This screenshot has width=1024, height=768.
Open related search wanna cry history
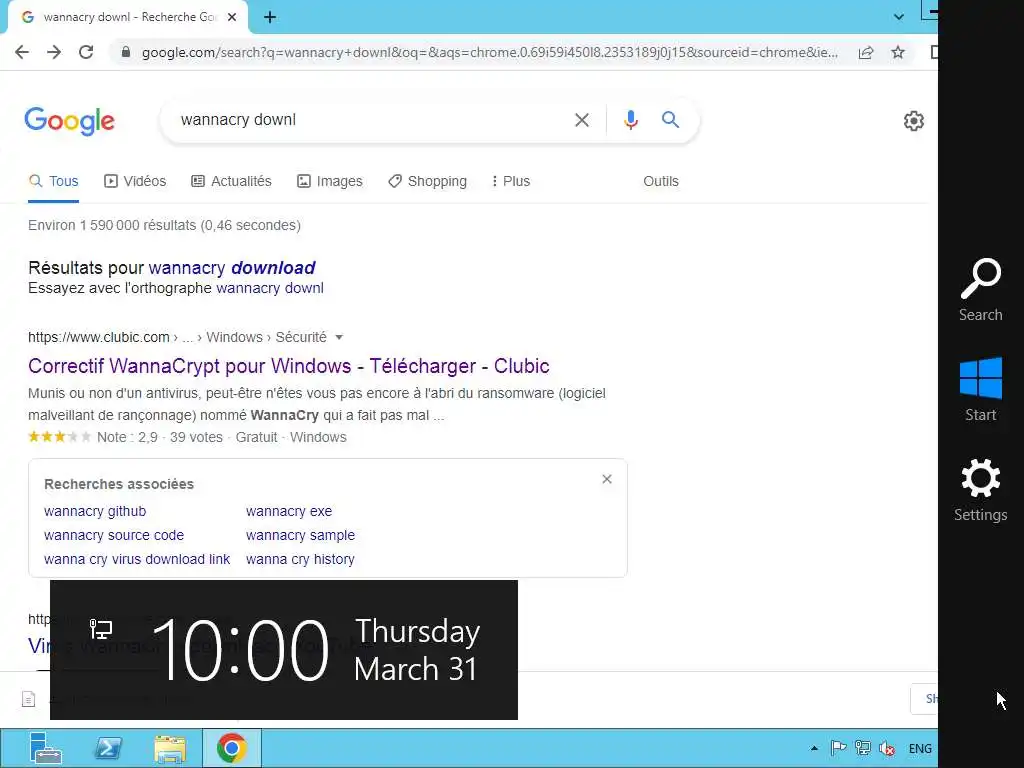(x=300, y=560)
